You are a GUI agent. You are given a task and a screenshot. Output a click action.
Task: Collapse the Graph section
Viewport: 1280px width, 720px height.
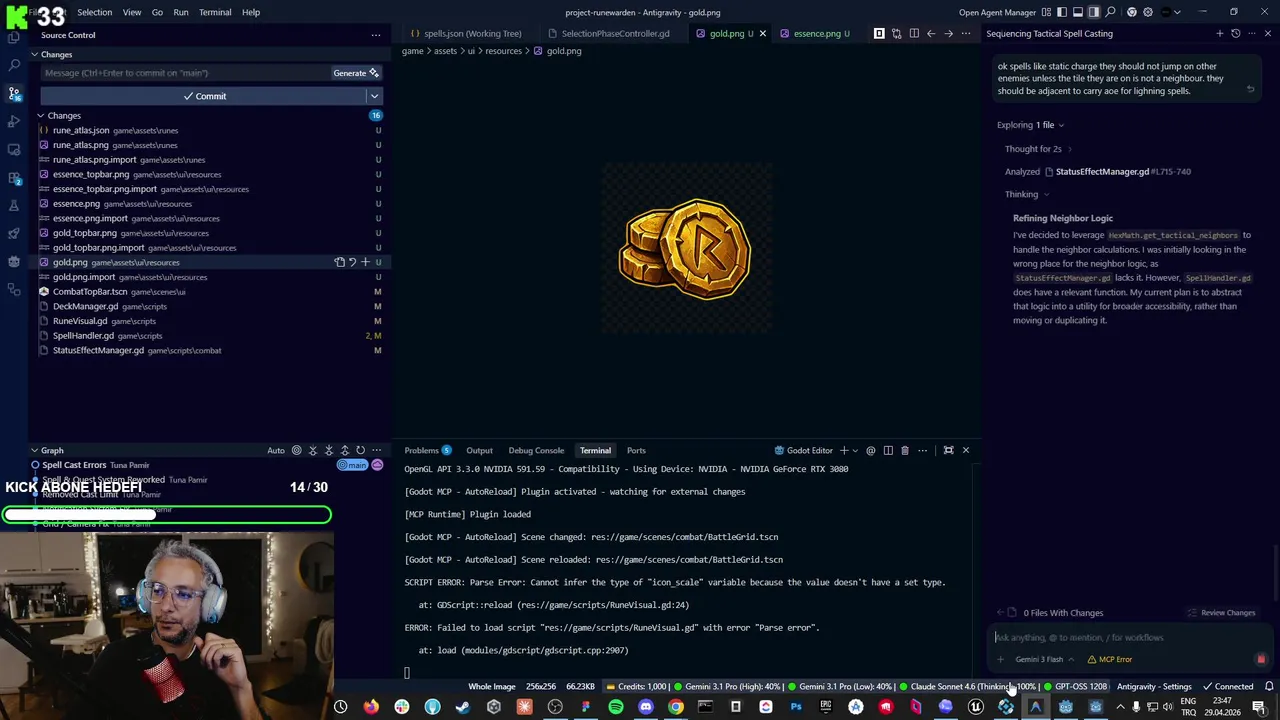pos(34,451)
